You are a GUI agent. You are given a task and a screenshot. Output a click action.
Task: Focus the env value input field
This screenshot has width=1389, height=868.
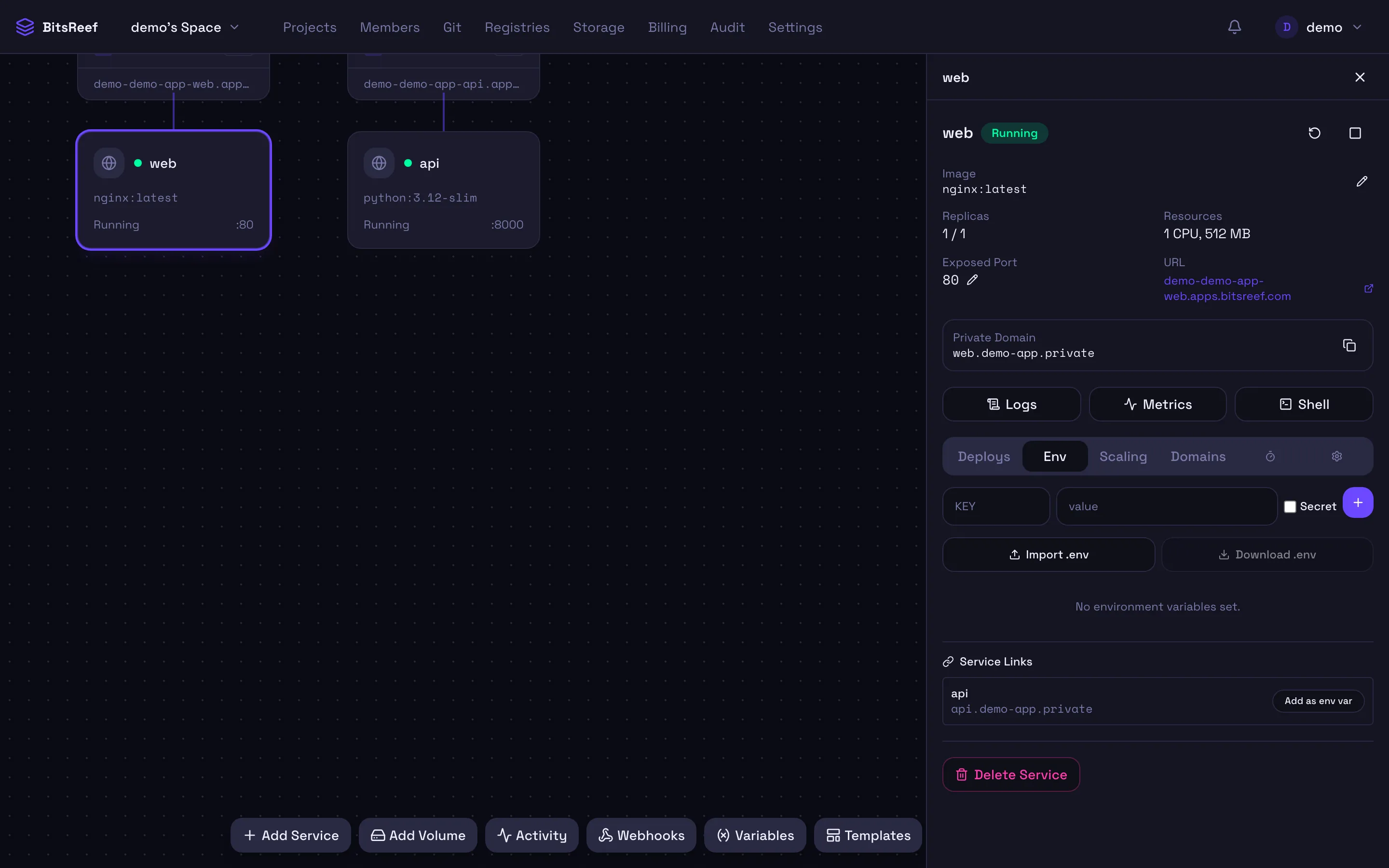tap(1166, 506)
